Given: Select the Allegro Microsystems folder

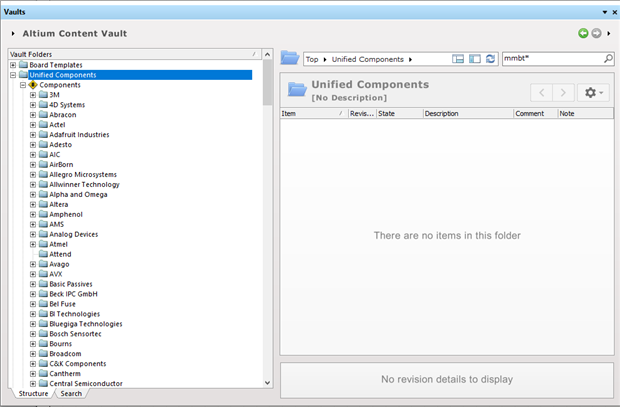Looking at the screenshot, I should [x=83, y=174].
